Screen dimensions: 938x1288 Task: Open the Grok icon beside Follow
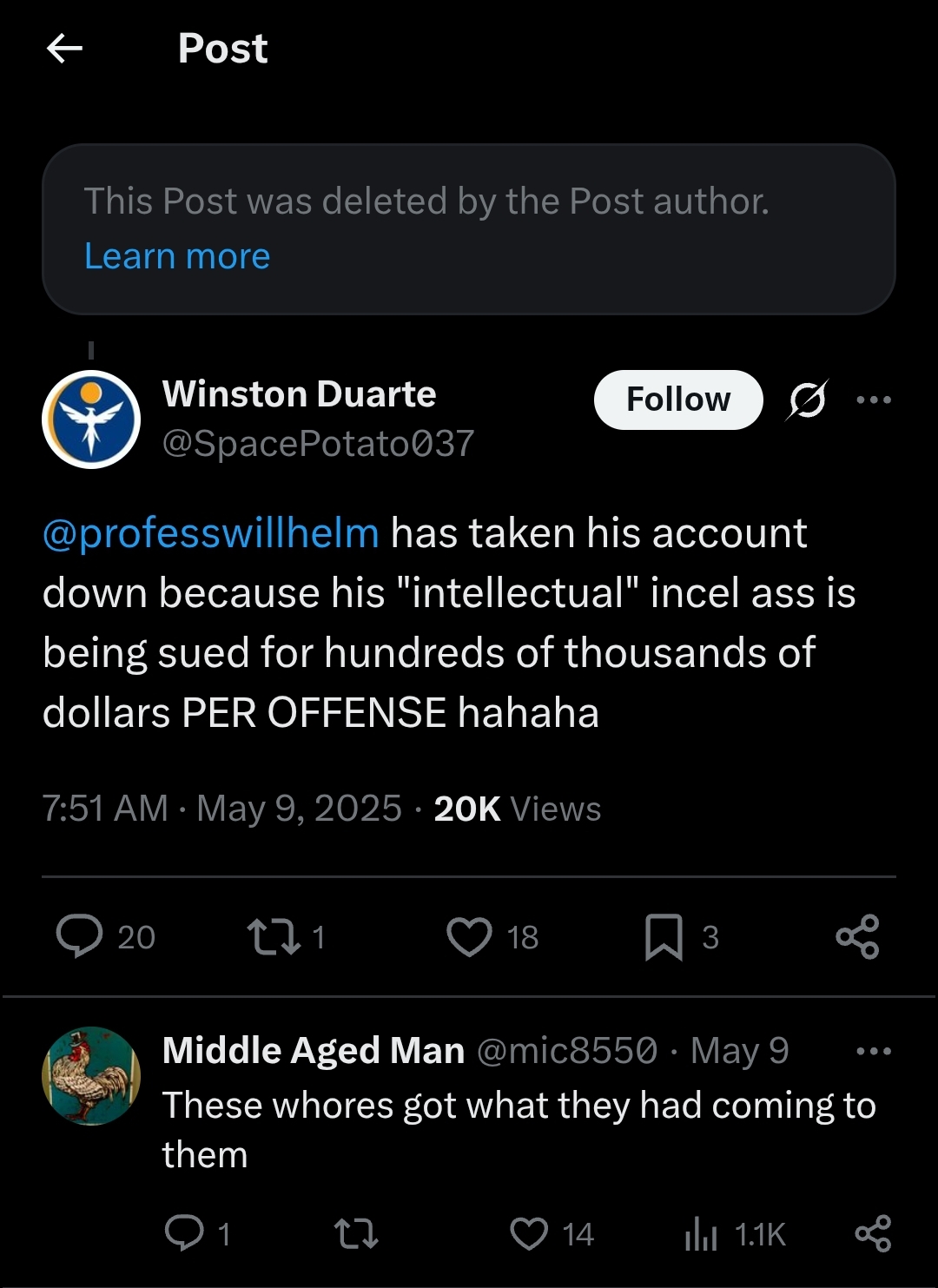coord(807,400)
